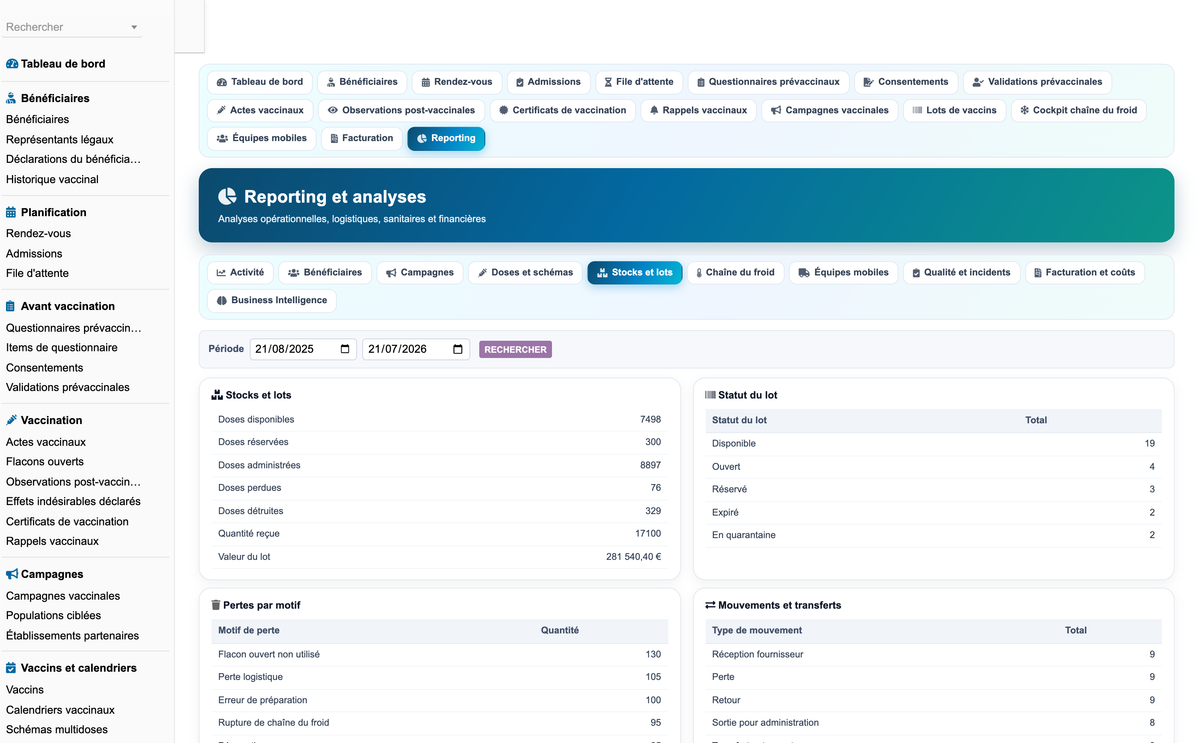Viewport: 1200px width, 743px height.
Task: Click the boxes icon beside Stocks et lots heading
Action: (x=217, y=395)
